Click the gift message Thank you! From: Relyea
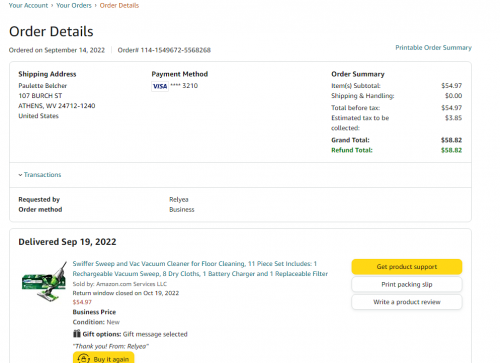This screenshot has height=363, width=500. pos(111,346)
